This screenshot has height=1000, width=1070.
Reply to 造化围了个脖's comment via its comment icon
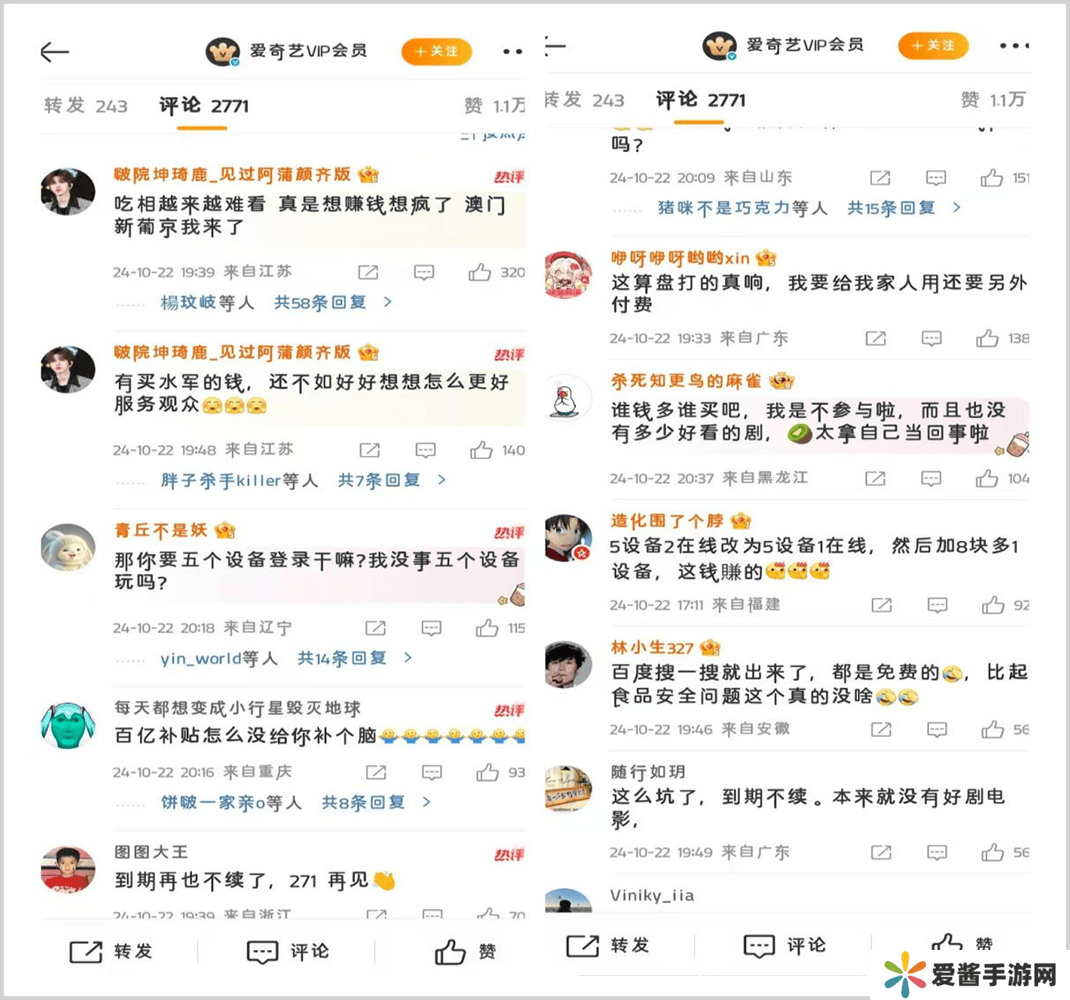click(937, 605)
